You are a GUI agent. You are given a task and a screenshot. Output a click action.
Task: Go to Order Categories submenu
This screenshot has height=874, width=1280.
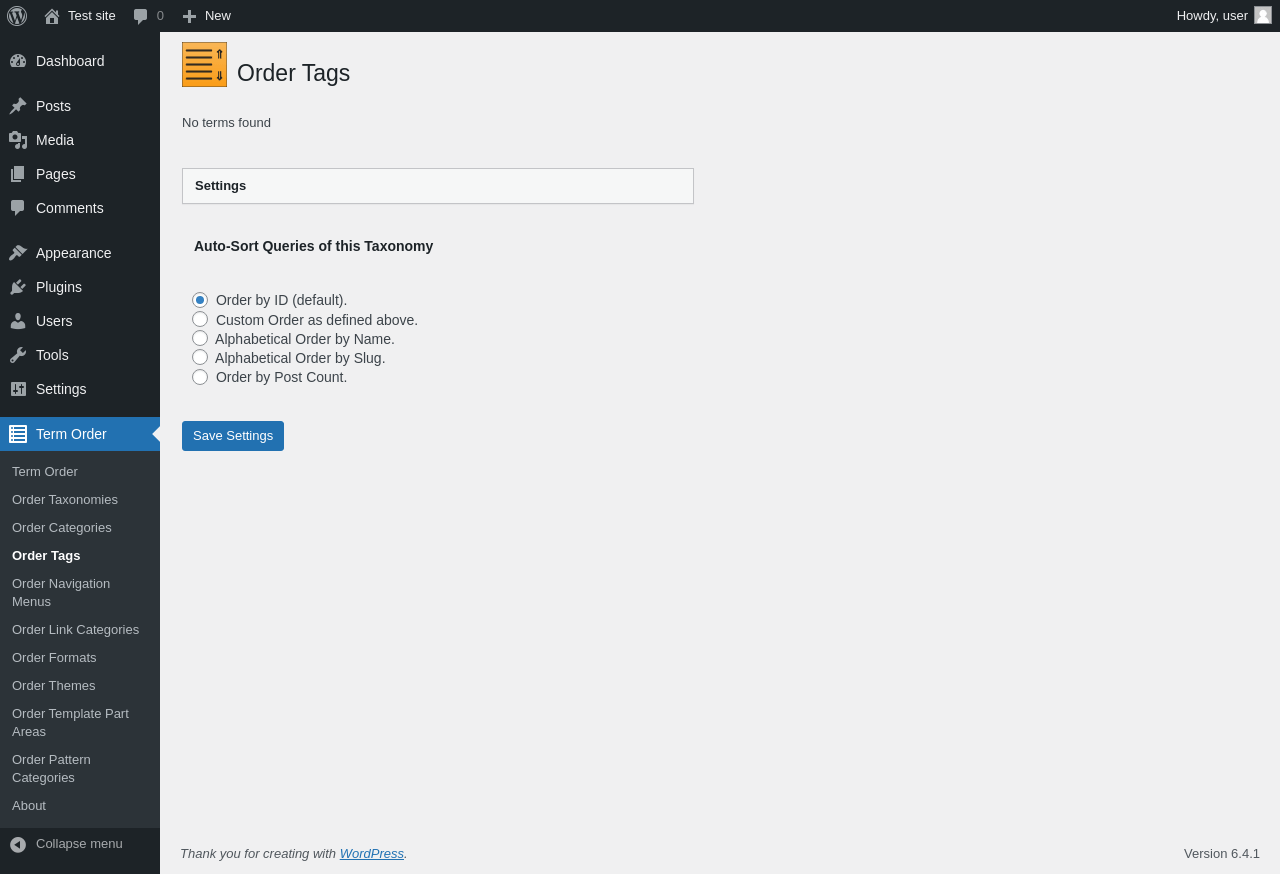(x=62, y=528)
